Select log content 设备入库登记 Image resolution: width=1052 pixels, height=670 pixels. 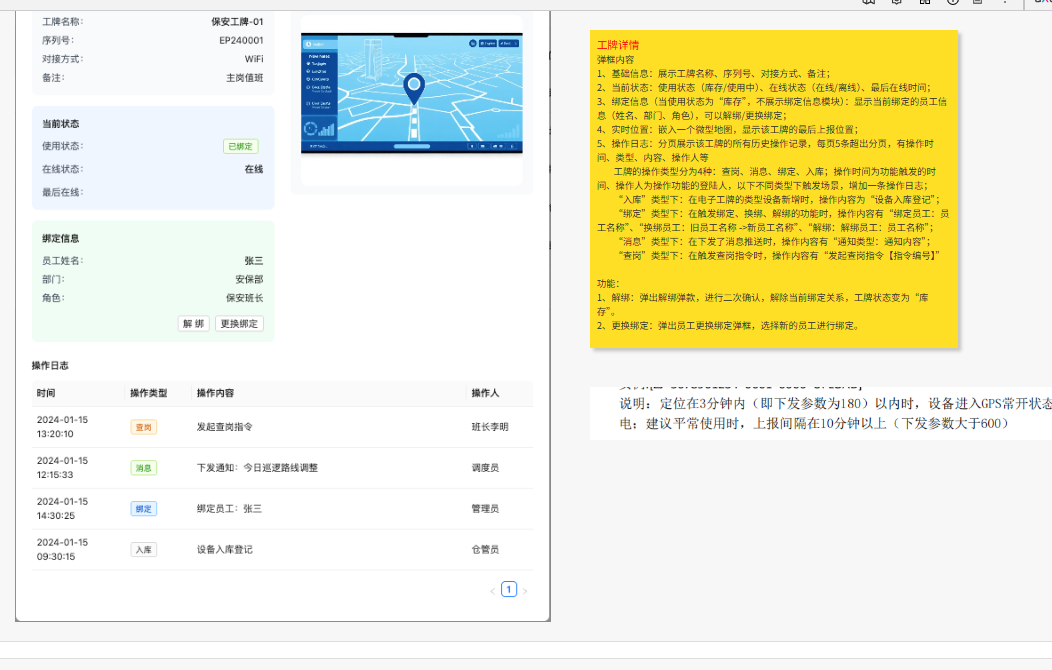point(225,549)
